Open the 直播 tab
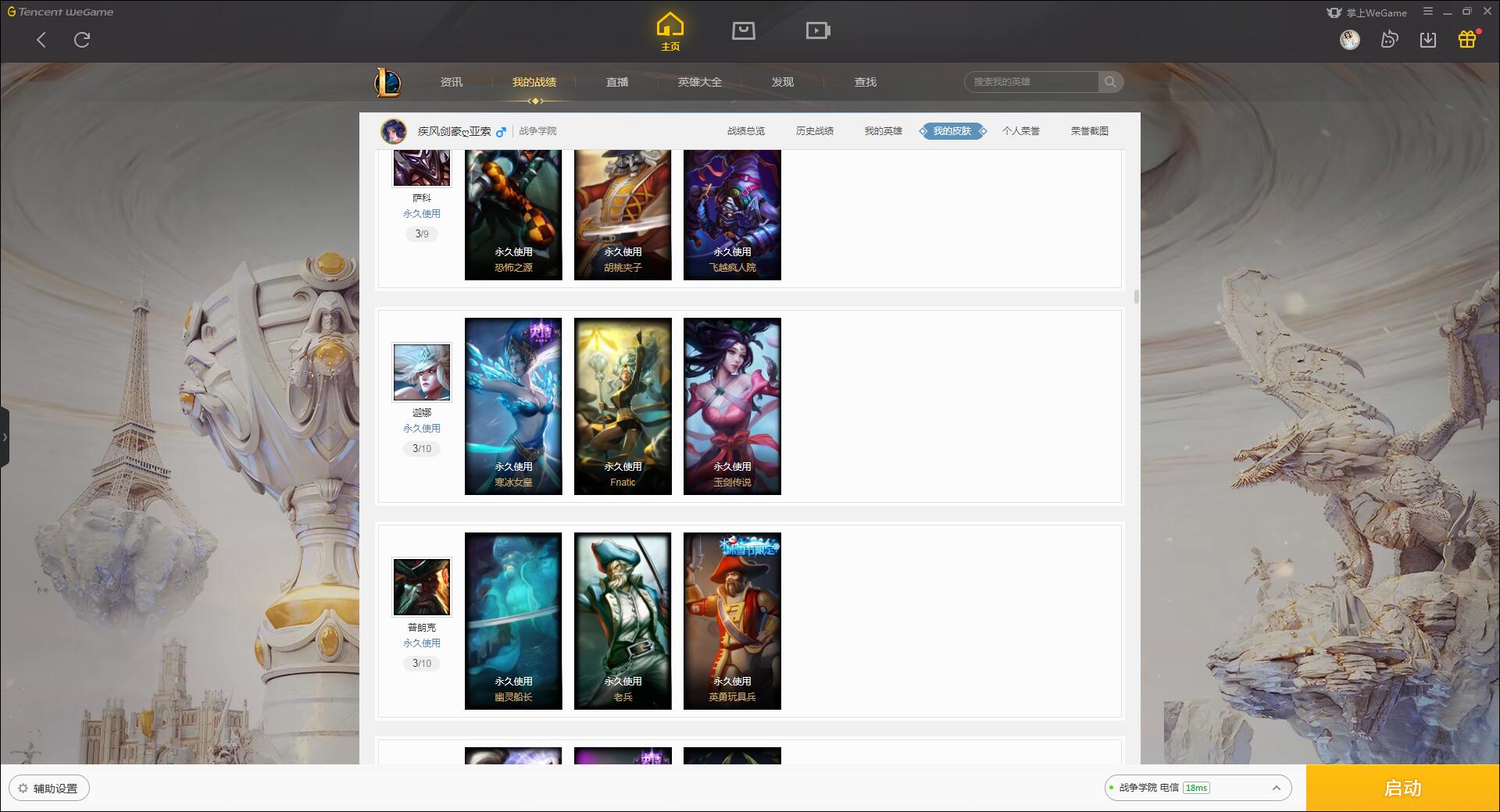Image resolution: width=1500 pixels, height=812 pixels. pos(617,82)
